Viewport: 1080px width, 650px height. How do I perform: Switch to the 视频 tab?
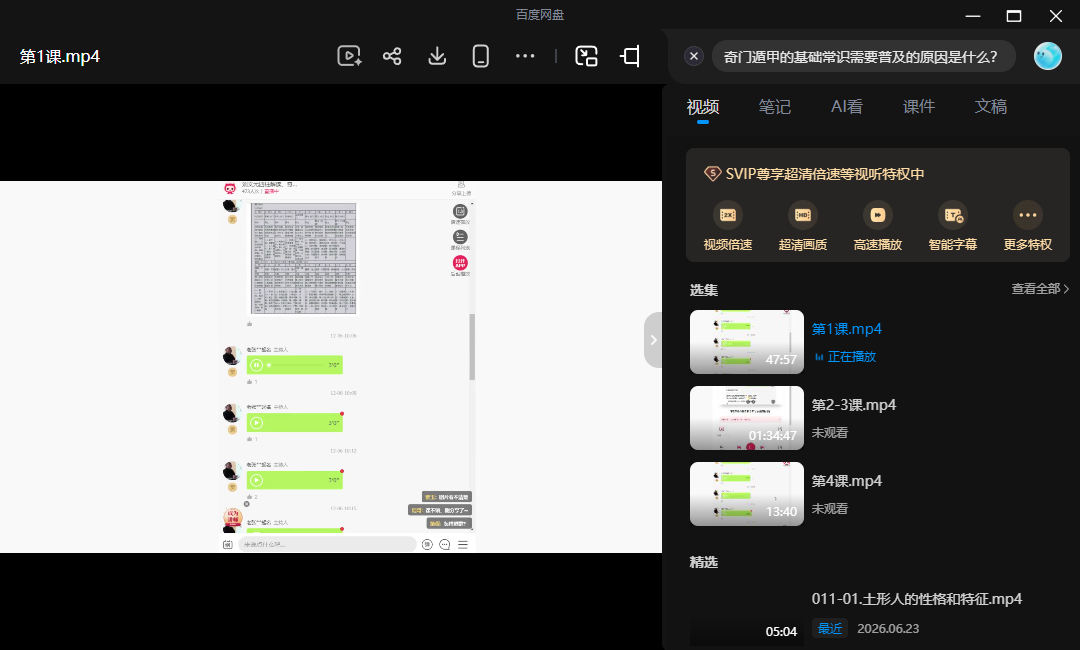703,107
